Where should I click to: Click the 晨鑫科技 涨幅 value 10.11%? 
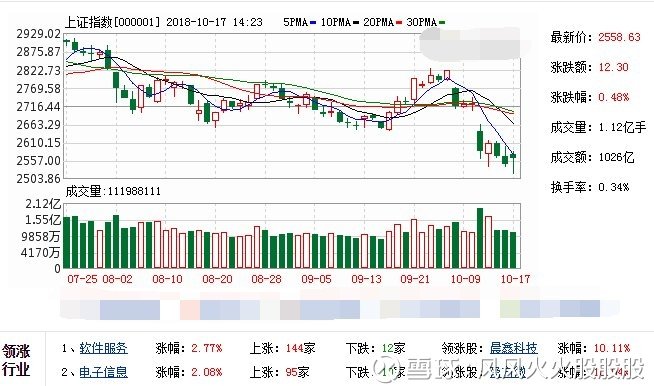tap(612, 348)
